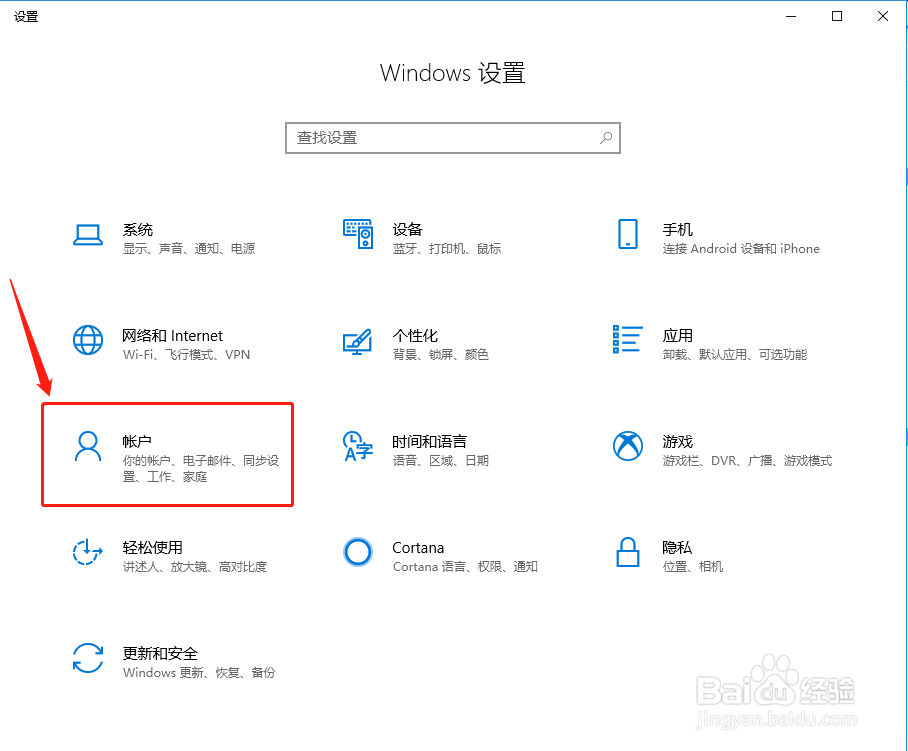Click description 你的帐户、电子邮件、同步设置

coord(201,469)
